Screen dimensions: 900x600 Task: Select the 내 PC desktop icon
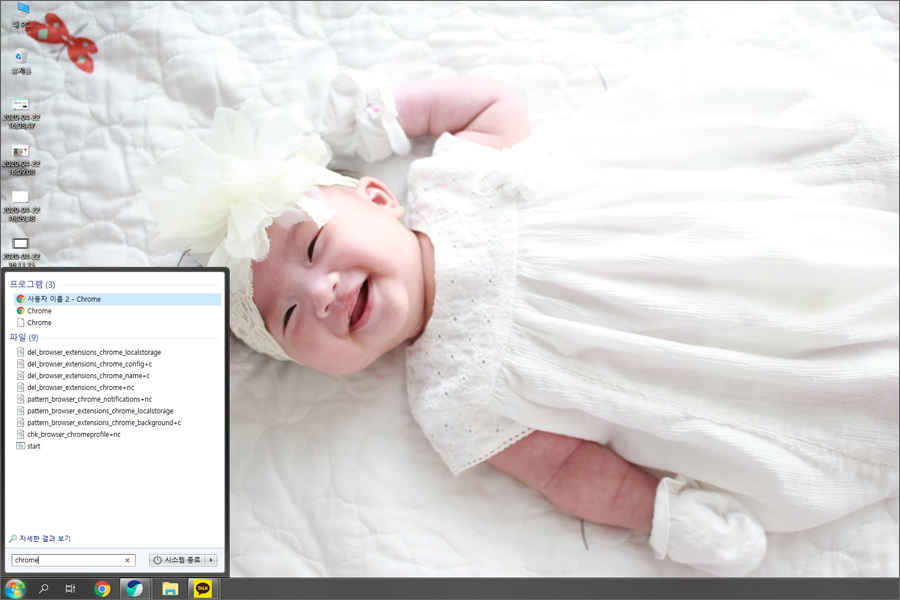click(x=21, y=15)
